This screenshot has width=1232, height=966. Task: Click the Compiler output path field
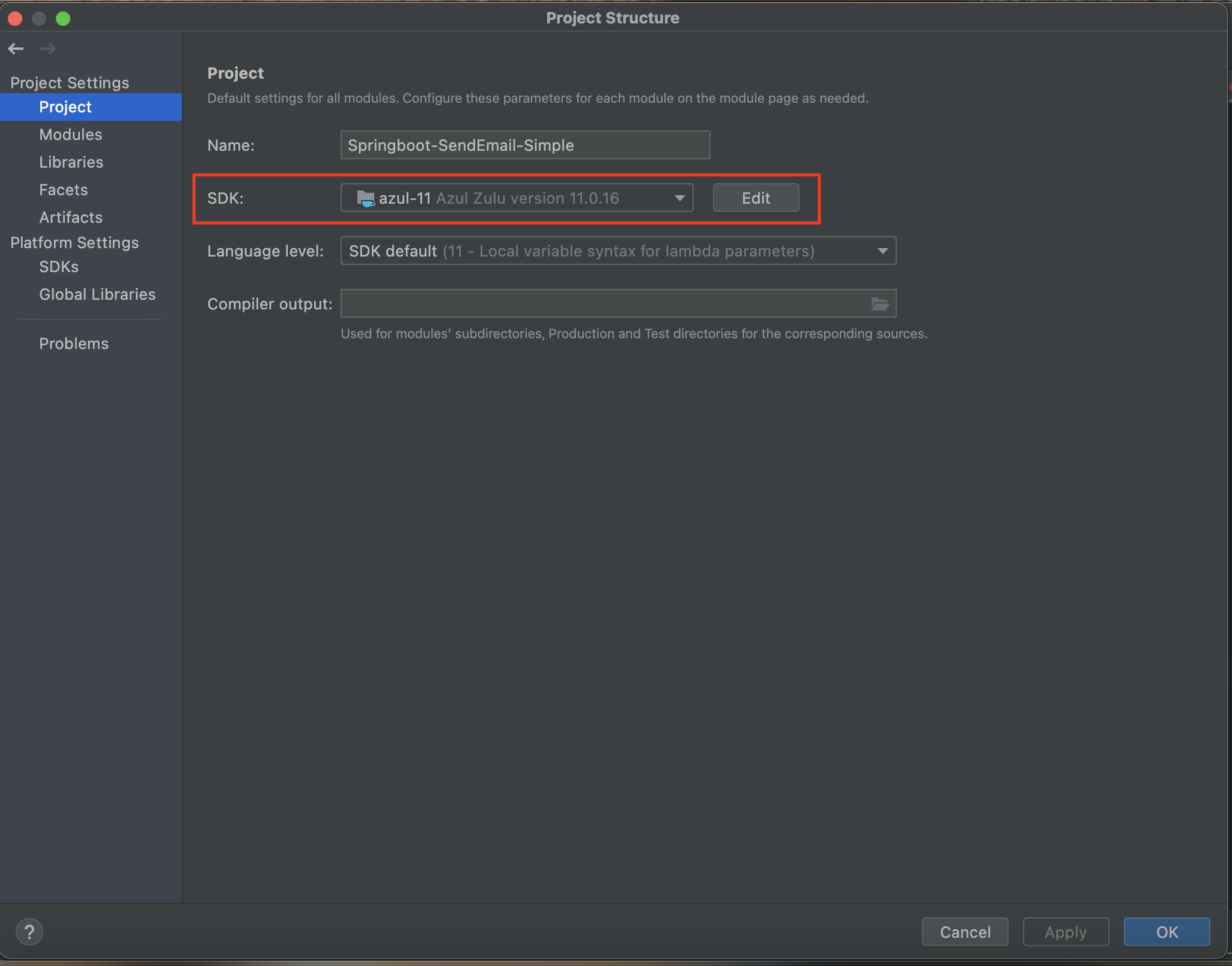pyautogui.click(x=601, y=304)
